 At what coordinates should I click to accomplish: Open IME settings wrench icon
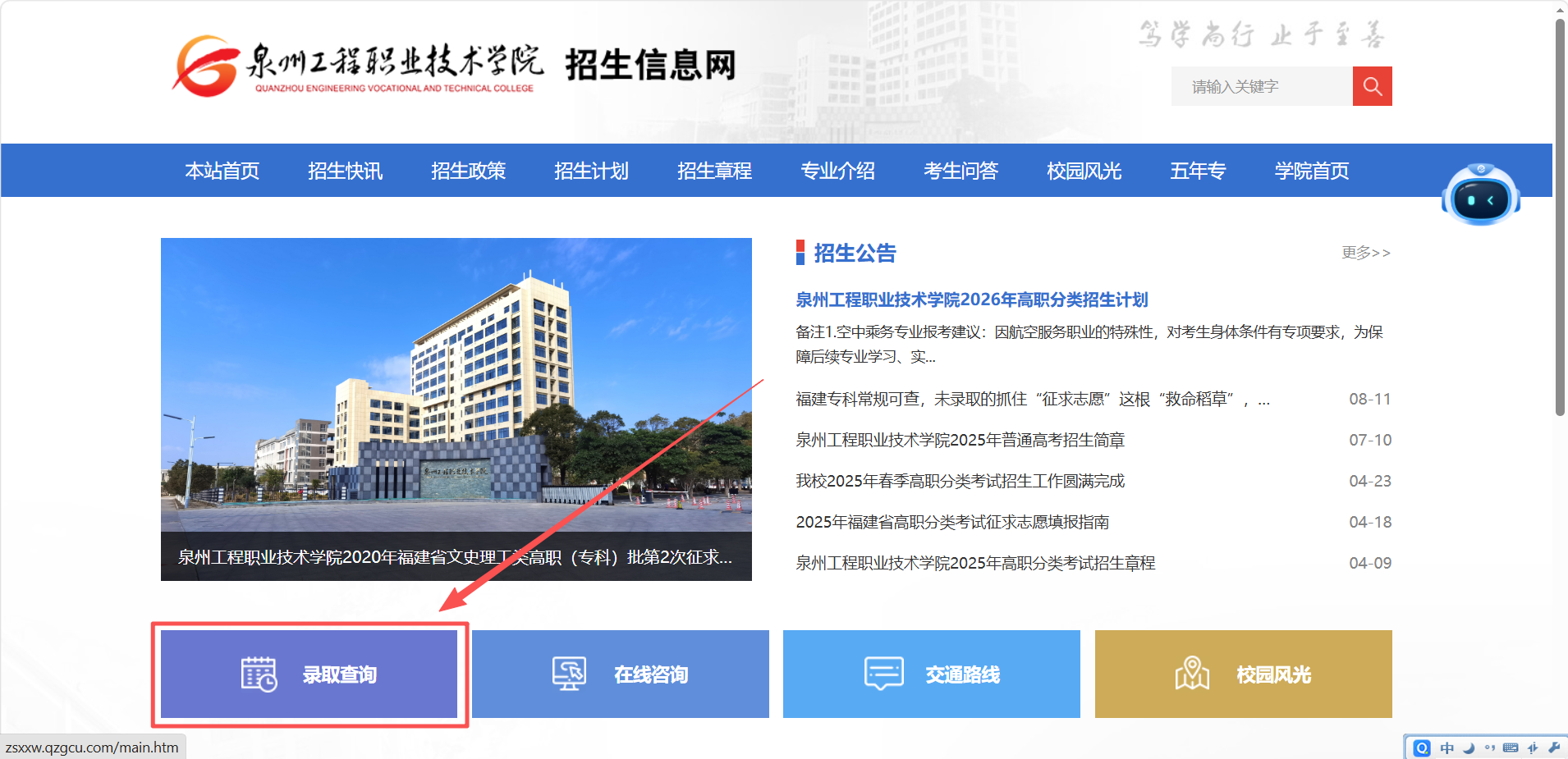[1553, 748]
